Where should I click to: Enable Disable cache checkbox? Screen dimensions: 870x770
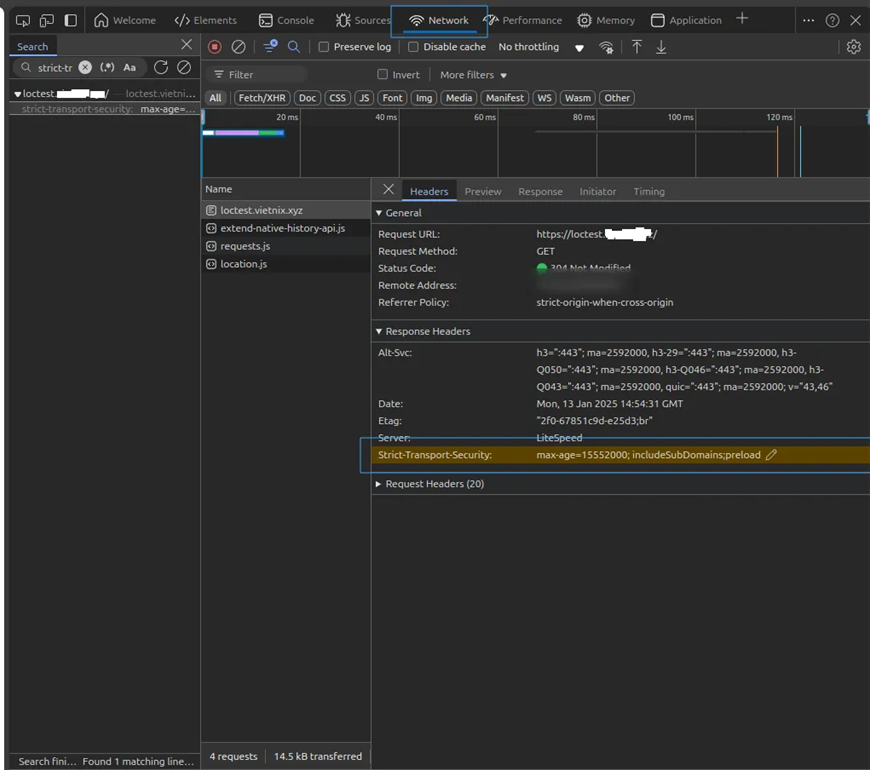(413, 47)
